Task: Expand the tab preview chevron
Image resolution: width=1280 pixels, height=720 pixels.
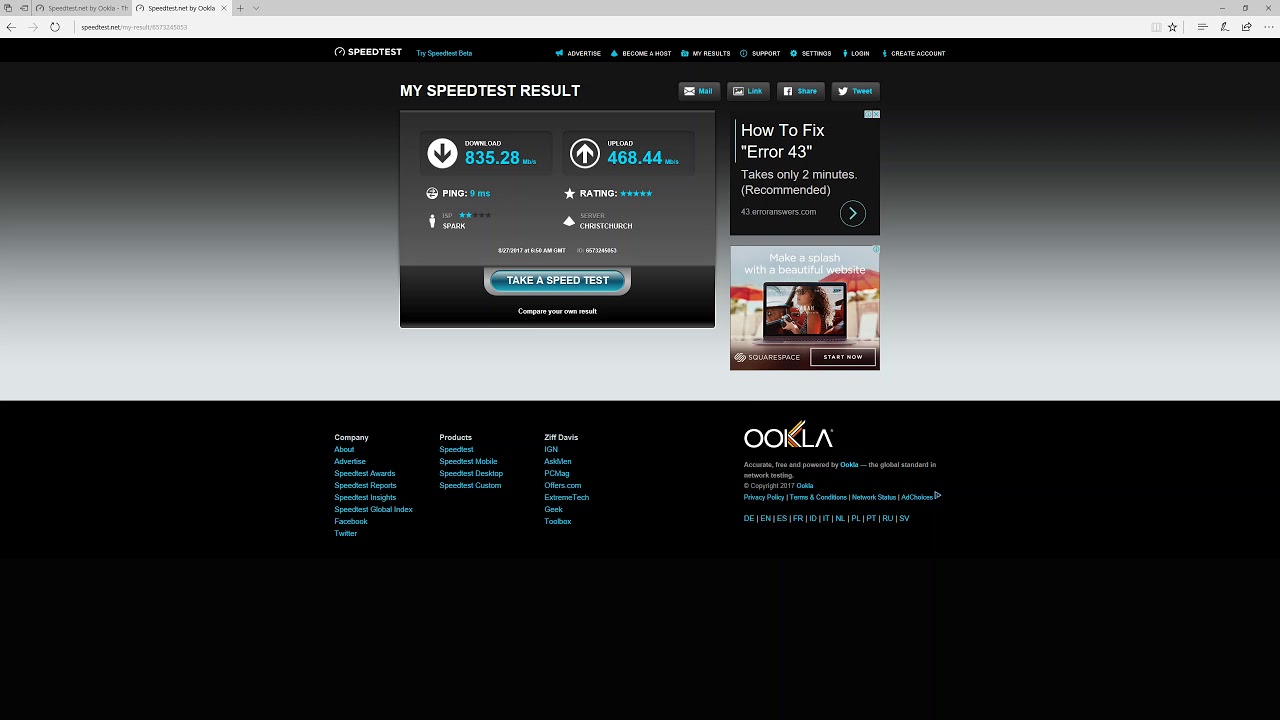Action: tap(256, 8)
